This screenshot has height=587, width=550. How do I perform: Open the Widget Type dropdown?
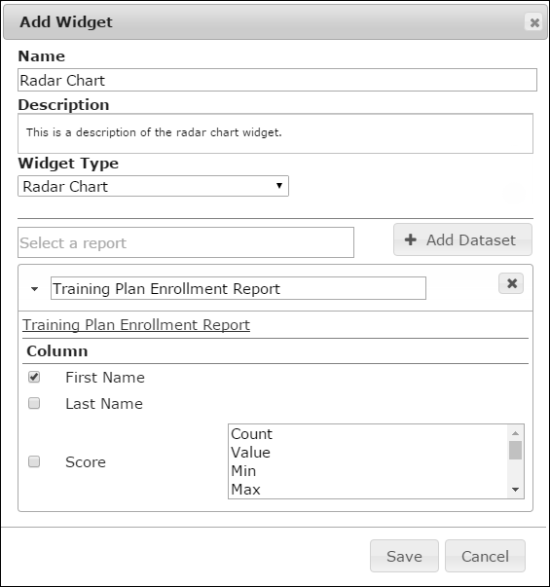coord(153,186)
